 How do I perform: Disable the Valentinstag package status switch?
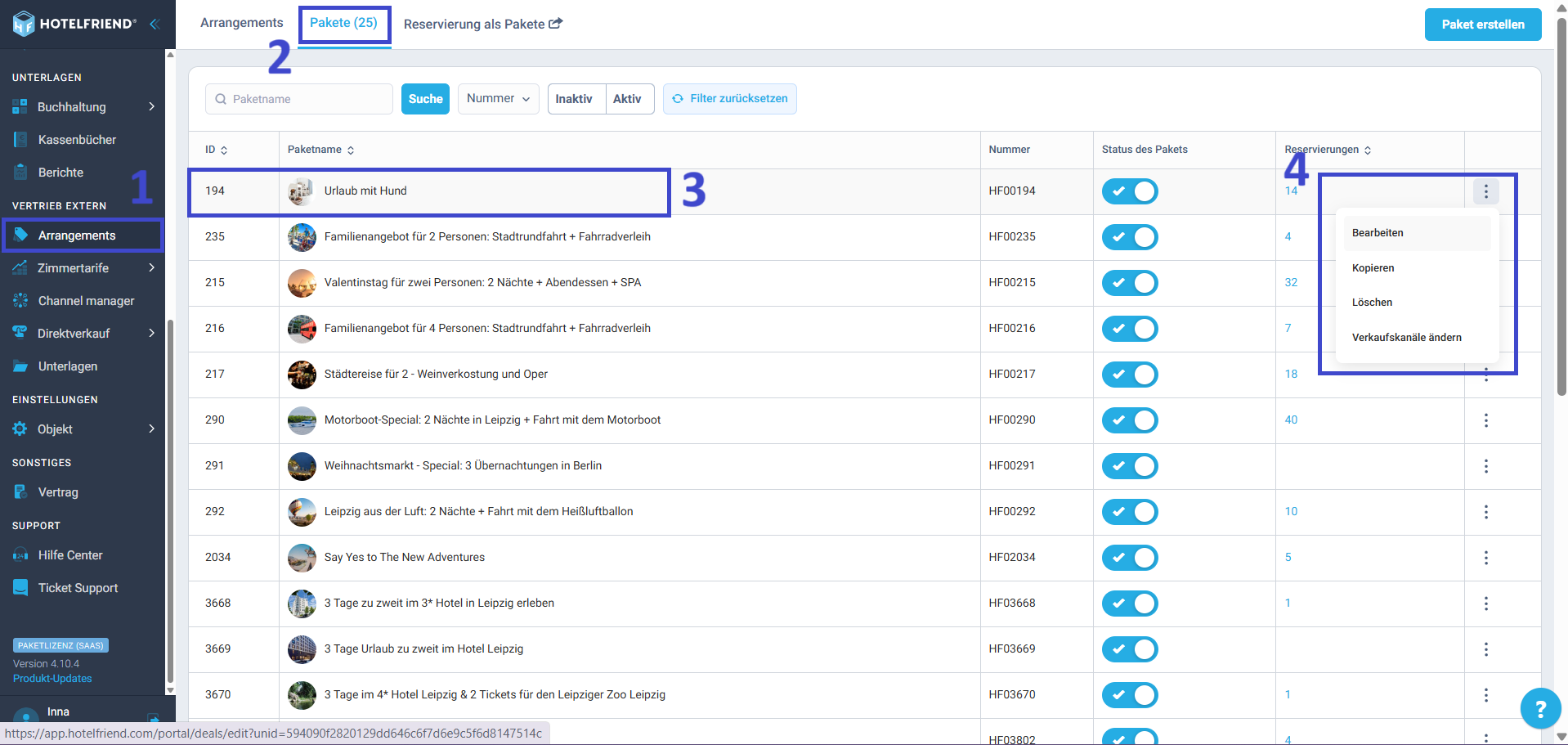click(1130, 283)
